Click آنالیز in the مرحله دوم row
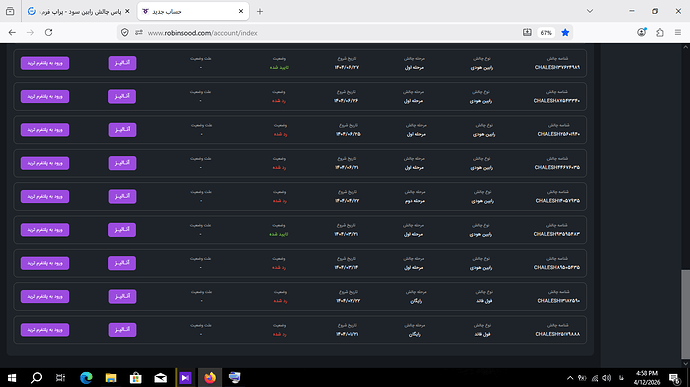Screen dimensions: 690x387 click(122, 196)
